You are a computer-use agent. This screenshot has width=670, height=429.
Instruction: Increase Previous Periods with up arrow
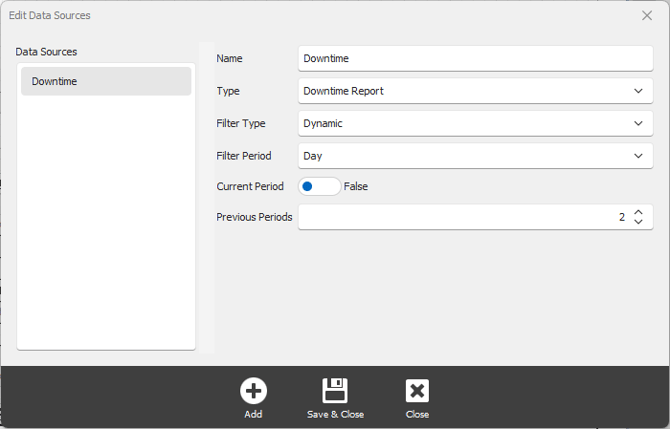pos(638,211)
